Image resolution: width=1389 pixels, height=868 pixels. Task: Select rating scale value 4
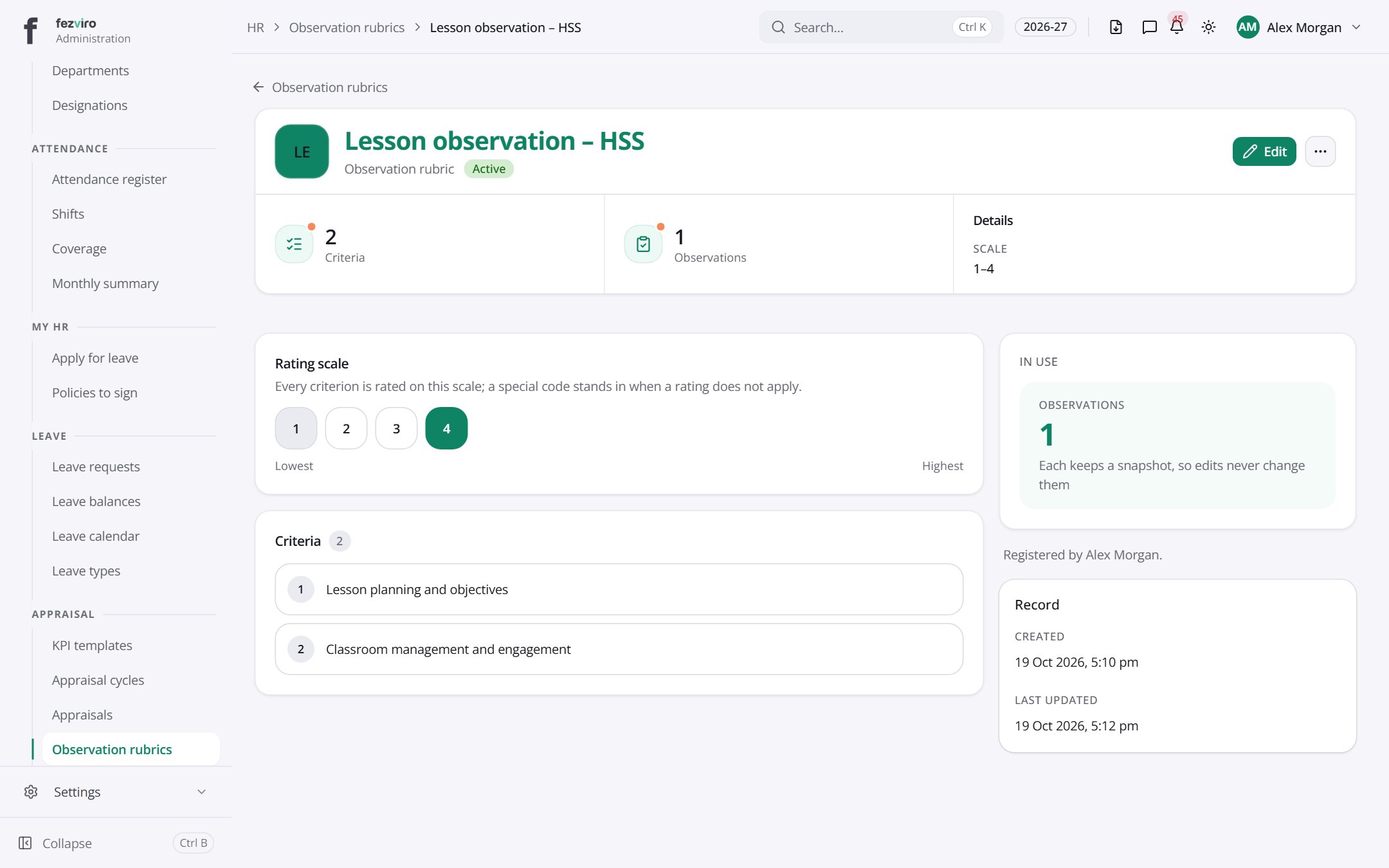click(446, 428)
